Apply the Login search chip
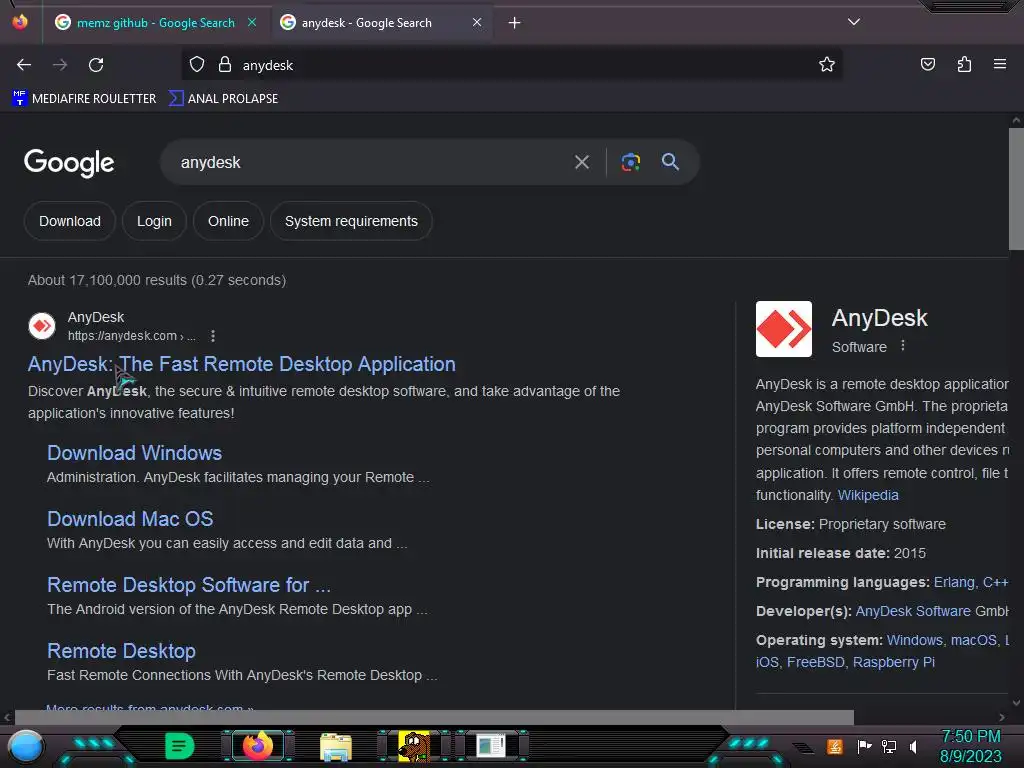This screenshot has width=1024, height=768. pos(154,221)
